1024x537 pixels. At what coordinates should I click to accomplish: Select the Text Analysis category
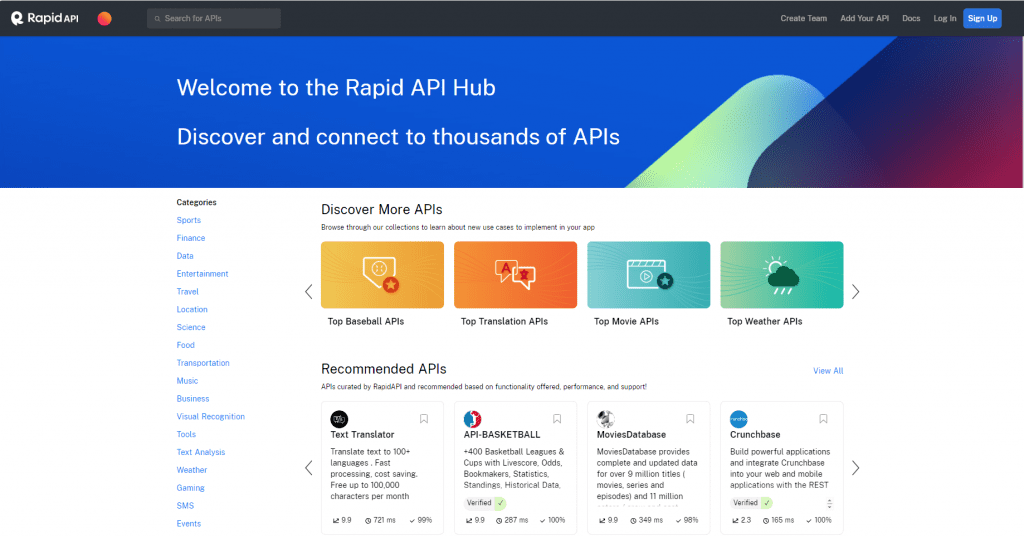click(x=200, y=452)
